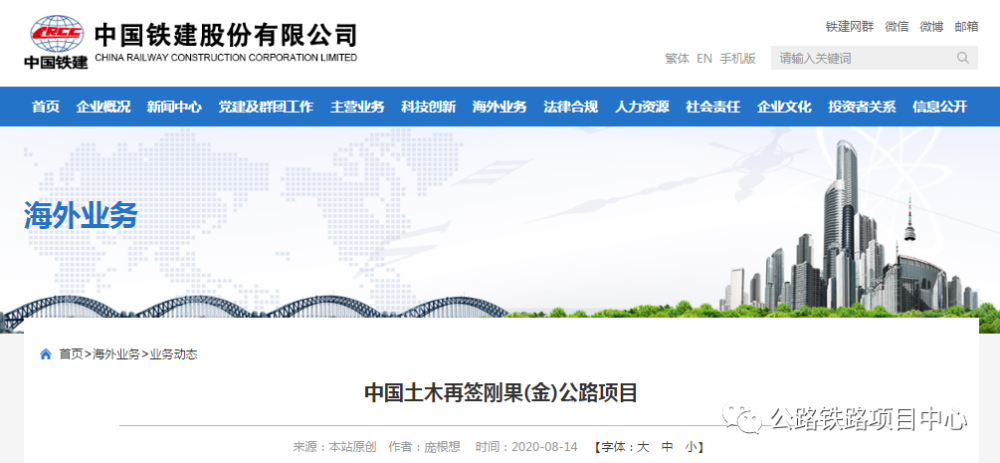Open the 首页 navigation menu item
Screen dimensions: 1000x463
[46, 107]
